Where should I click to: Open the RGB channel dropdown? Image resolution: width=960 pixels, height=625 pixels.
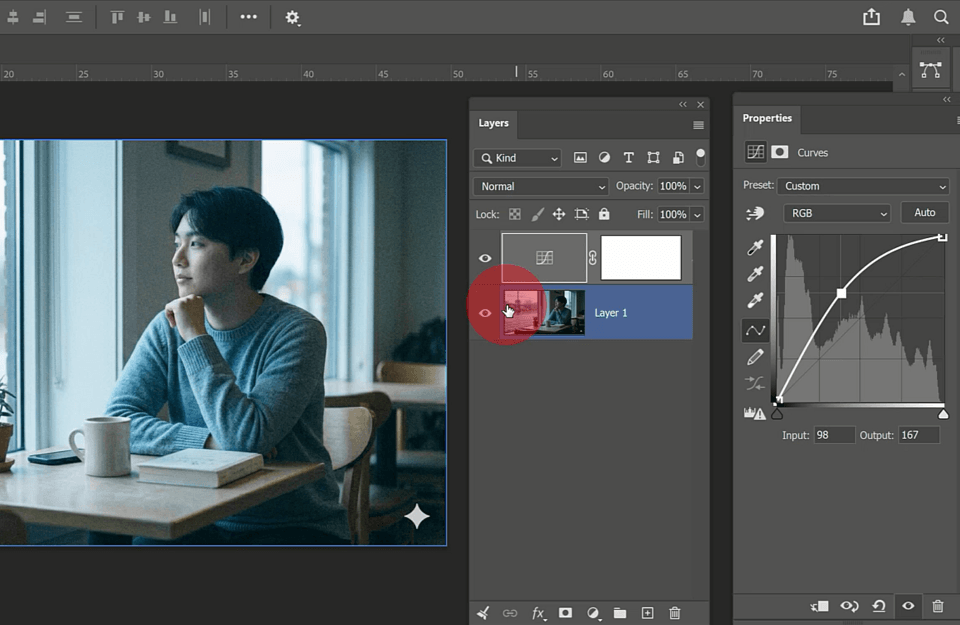[x=837, y=213]
